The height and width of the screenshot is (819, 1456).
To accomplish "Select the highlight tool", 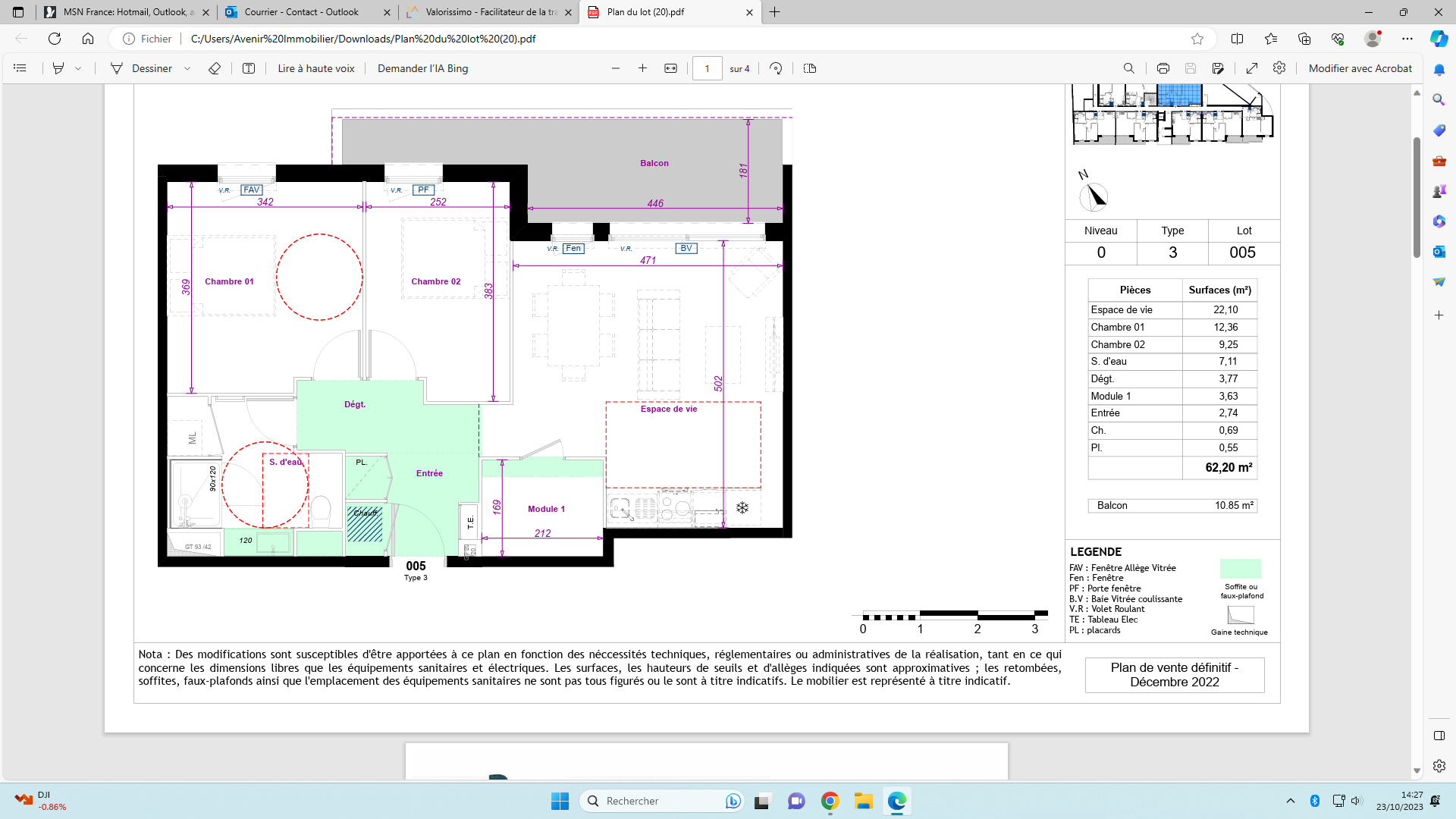I will [58, 68].
